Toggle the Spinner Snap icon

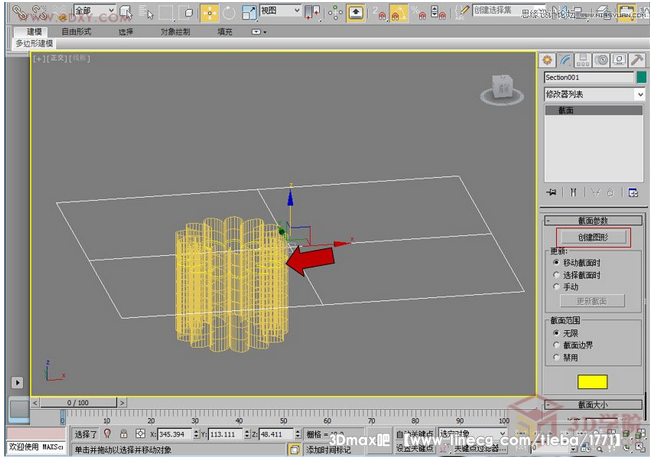[x=438, y=13]
